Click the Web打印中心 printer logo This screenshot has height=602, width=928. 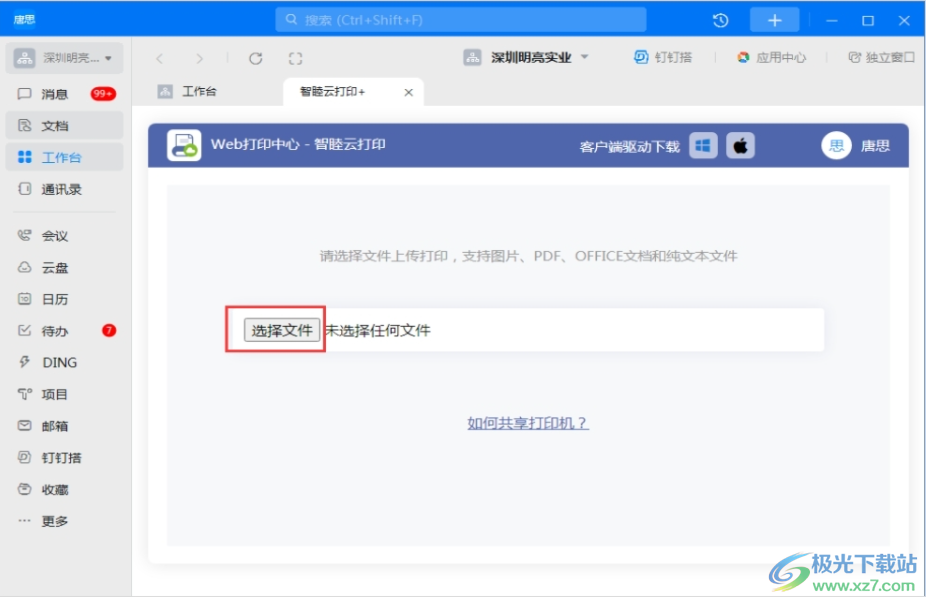pyautogui.click(x=184, y=146)
